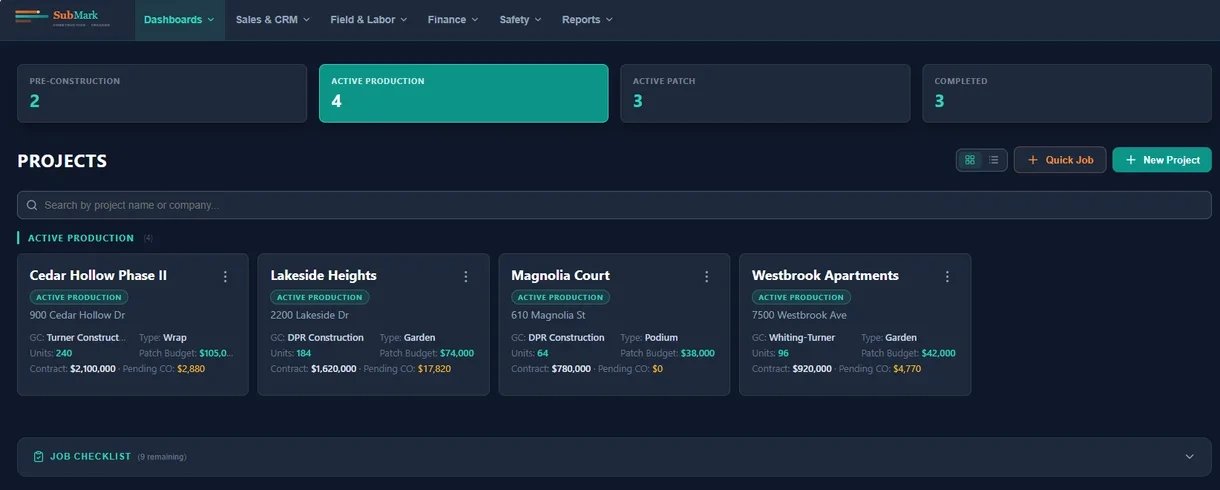Viewport: 1220px width, 490px height.
Task: Select the Pre-Construction status card
Action: point(162,93)
